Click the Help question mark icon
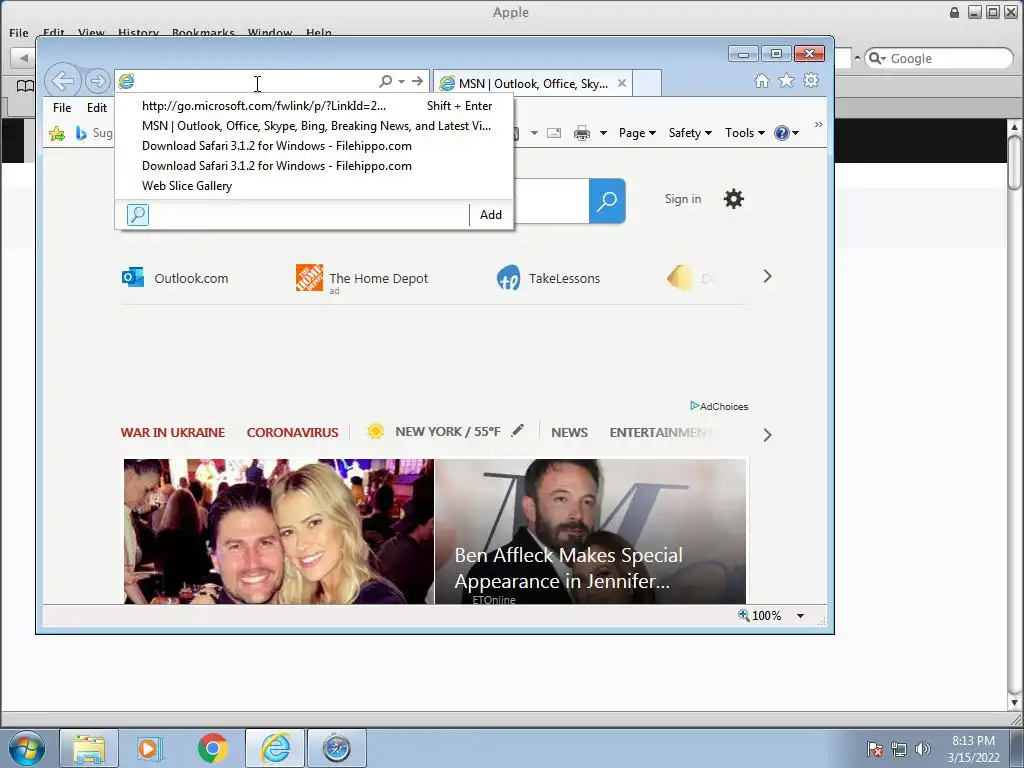 click(781, 133)
